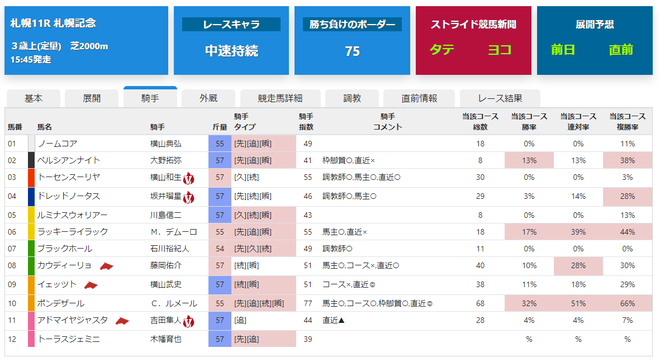Open the 展開 tab
The height and width of the screenshot is (362, 660).
(x=91, y=98)
